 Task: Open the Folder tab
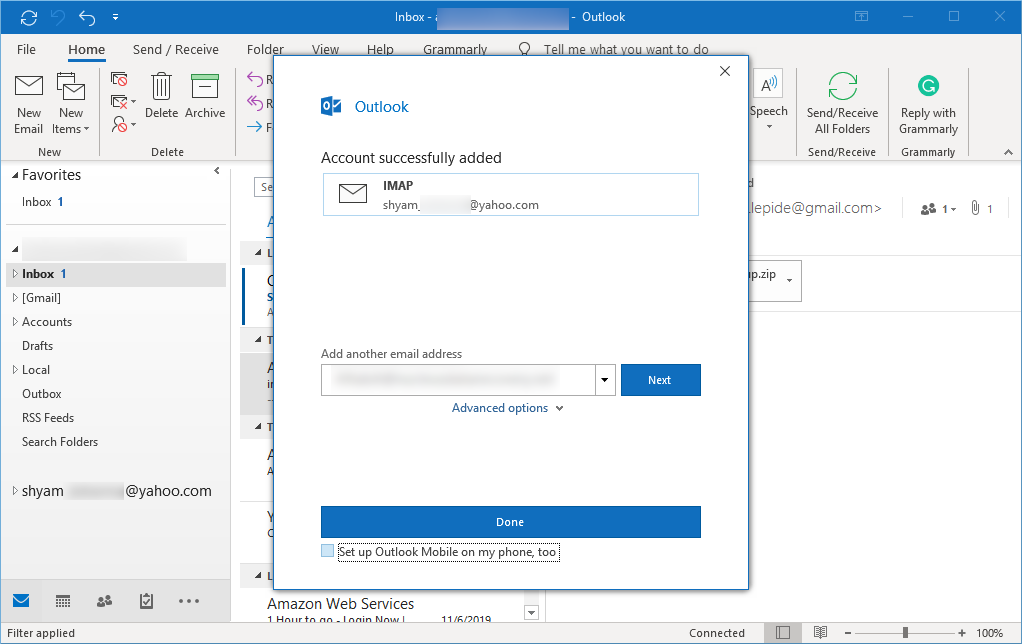click(x=265, y=50)
